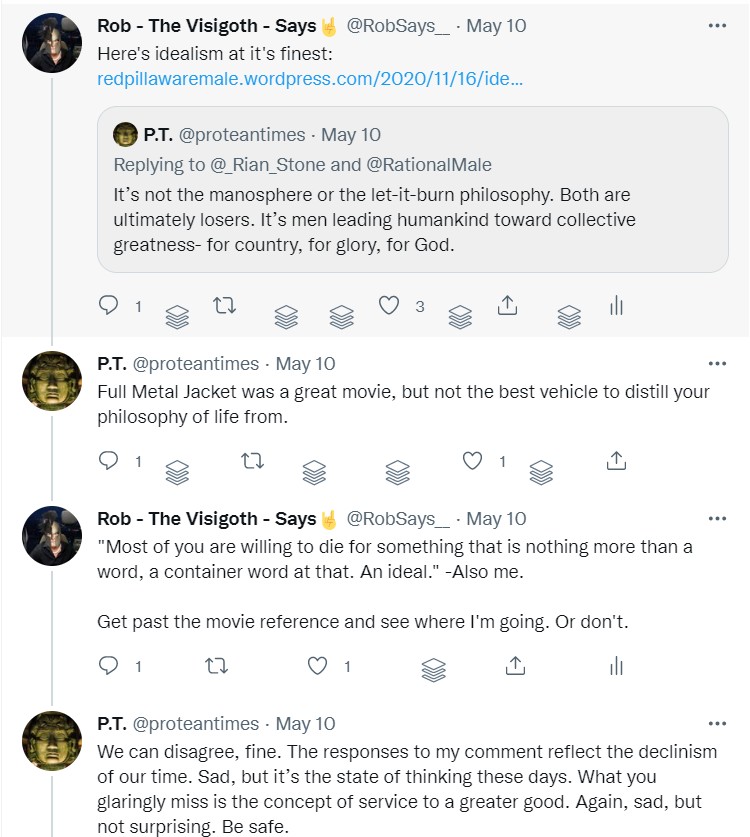The image size is (750, 837).
Task: Share Rob's first tweet via share icon
Action: point(507,306)
